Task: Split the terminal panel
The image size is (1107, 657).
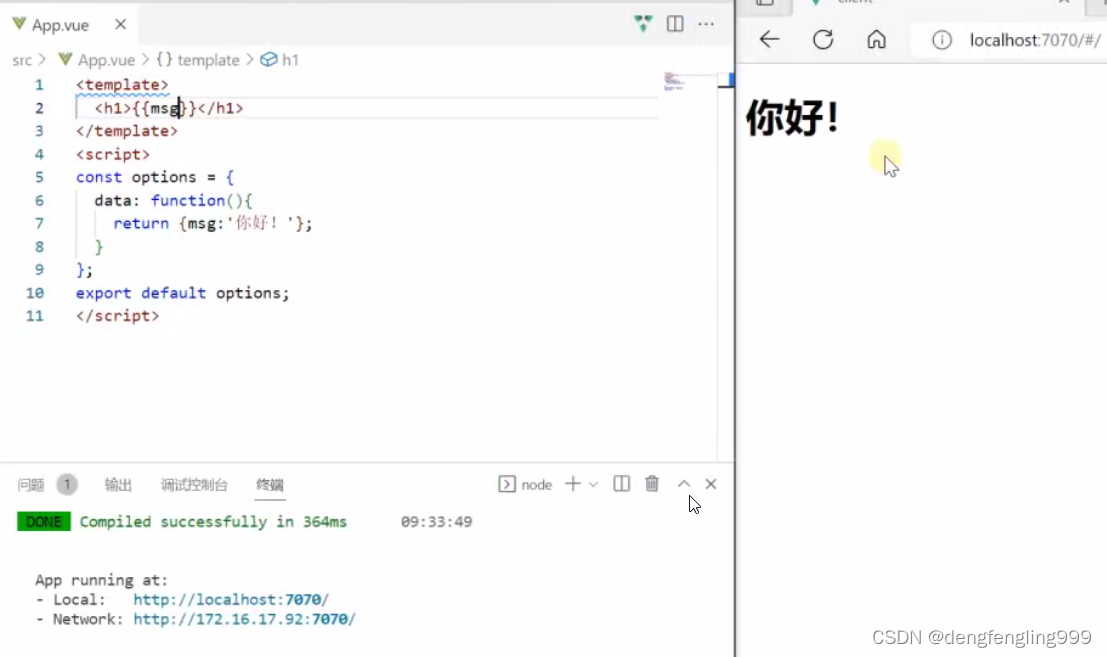Action: [621, 484]
